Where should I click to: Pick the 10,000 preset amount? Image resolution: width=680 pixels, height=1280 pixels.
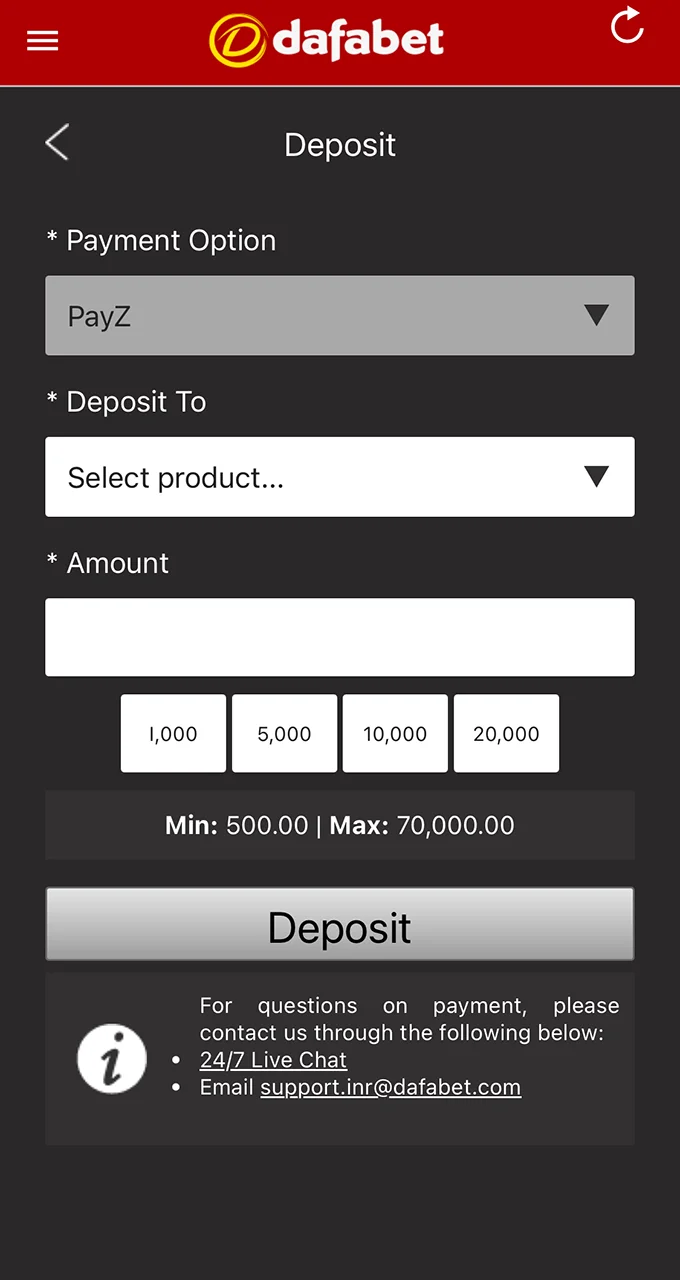tap(395, 734)
